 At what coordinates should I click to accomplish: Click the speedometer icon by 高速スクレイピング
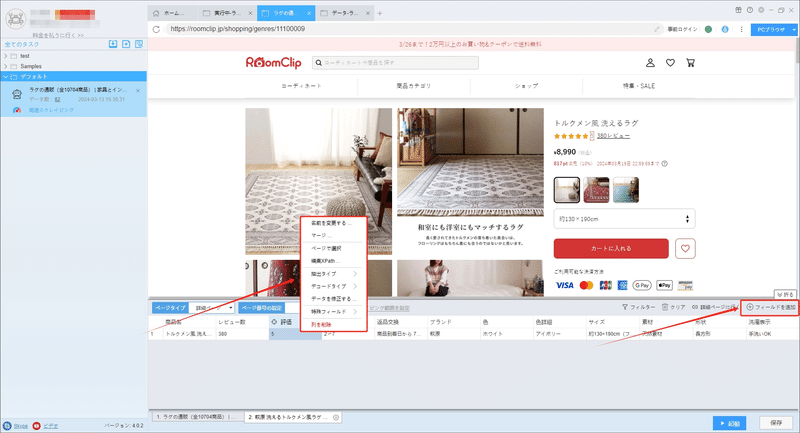[17, 110]
